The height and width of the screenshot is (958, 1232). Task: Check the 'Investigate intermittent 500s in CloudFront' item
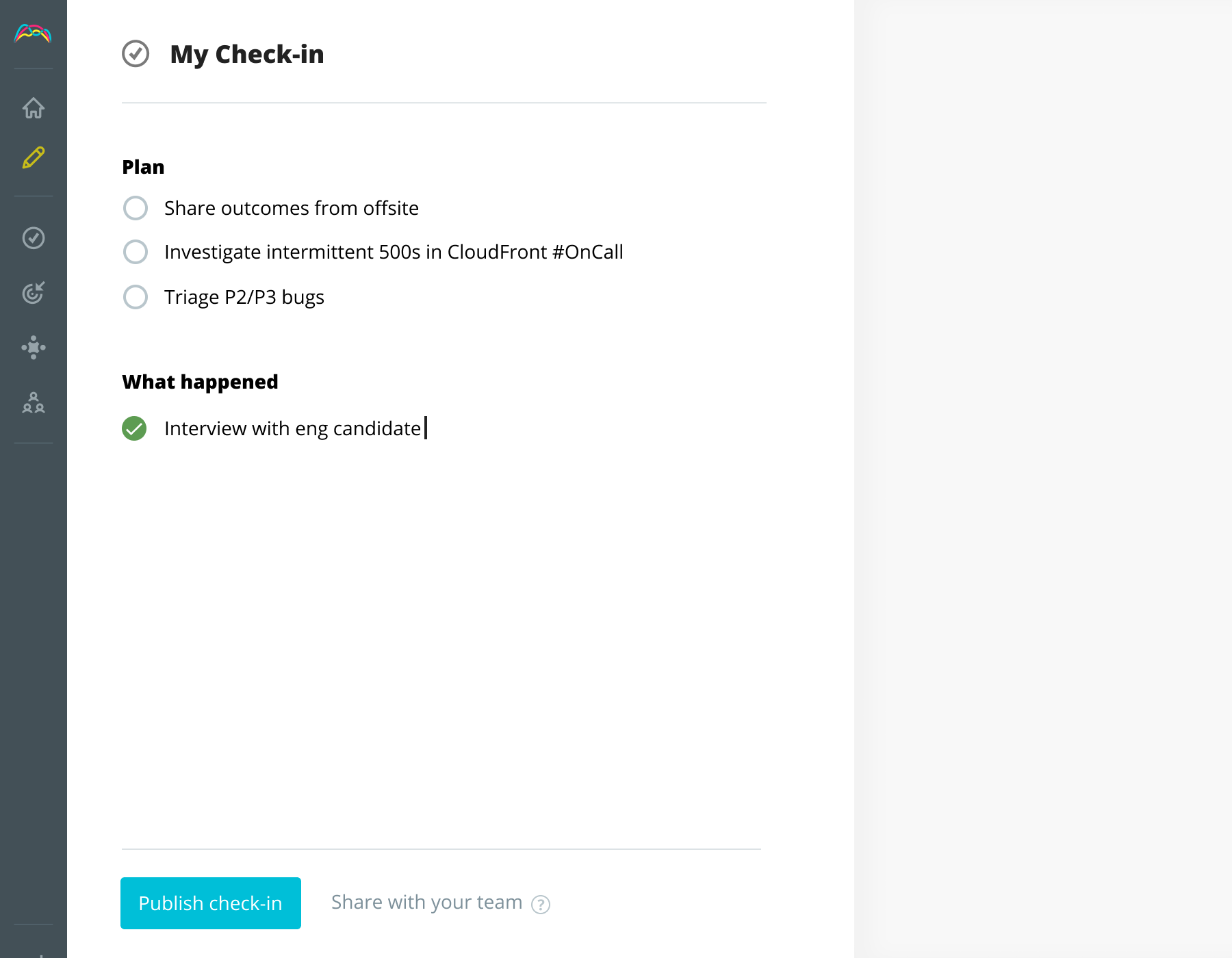click(x=136, y=252)
